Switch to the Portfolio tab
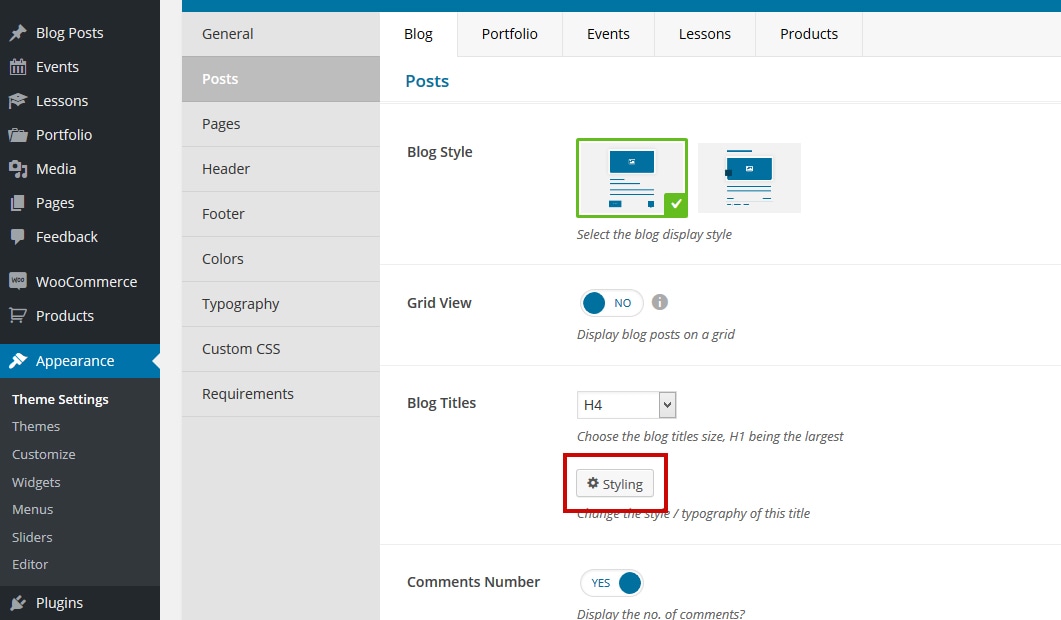This screenshot has height=620, width=1061. coord(510,34)
